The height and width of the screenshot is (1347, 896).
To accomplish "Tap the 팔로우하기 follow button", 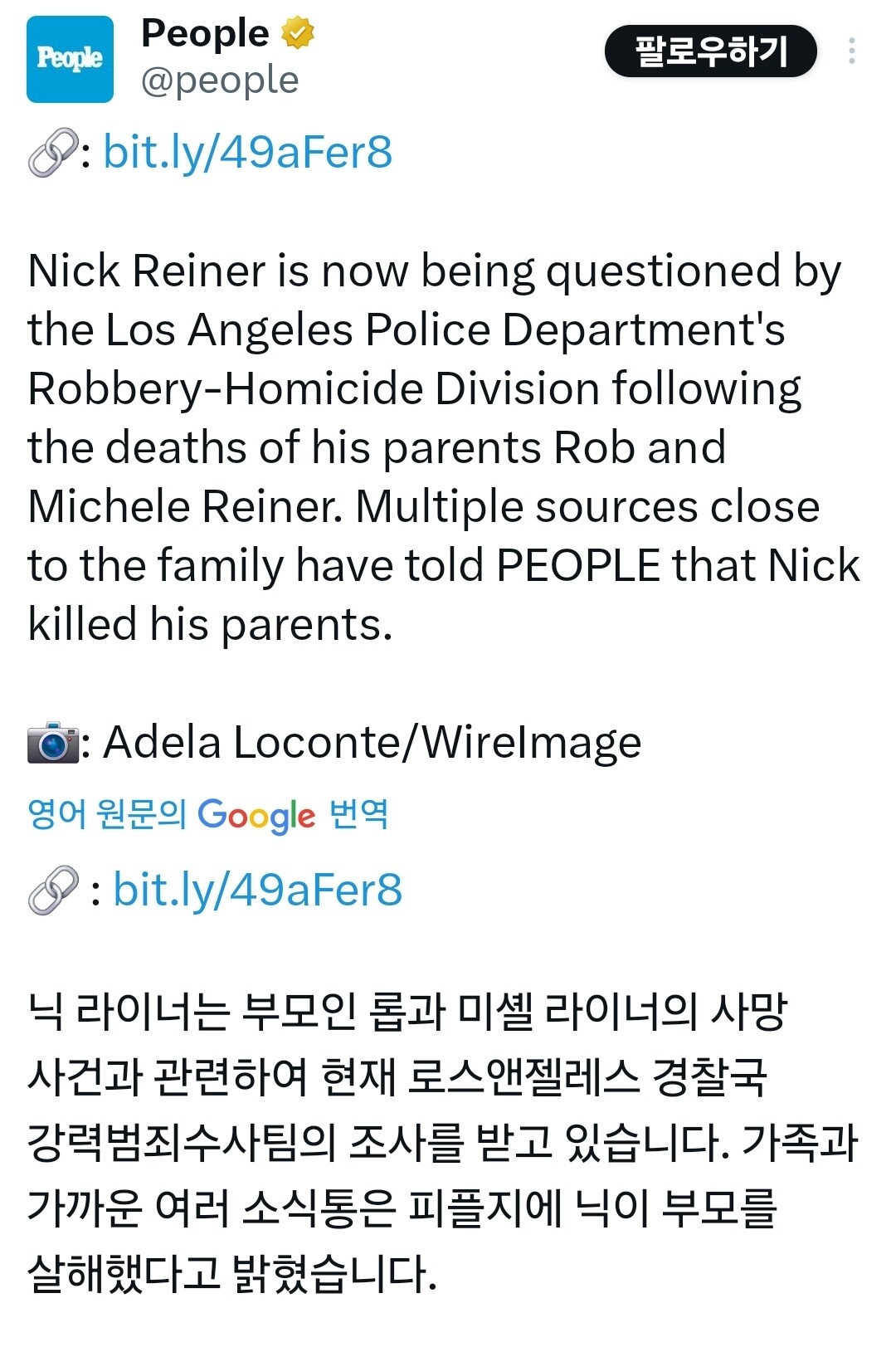I will pyautogui.click(x=710, y=51).
